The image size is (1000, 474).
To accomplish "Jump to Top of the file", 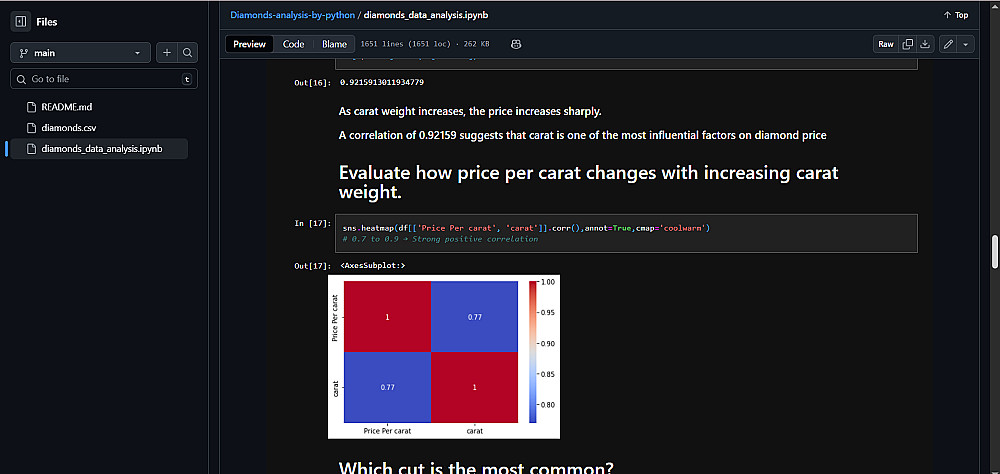I will pyautogui.click(x=956, y=15).
